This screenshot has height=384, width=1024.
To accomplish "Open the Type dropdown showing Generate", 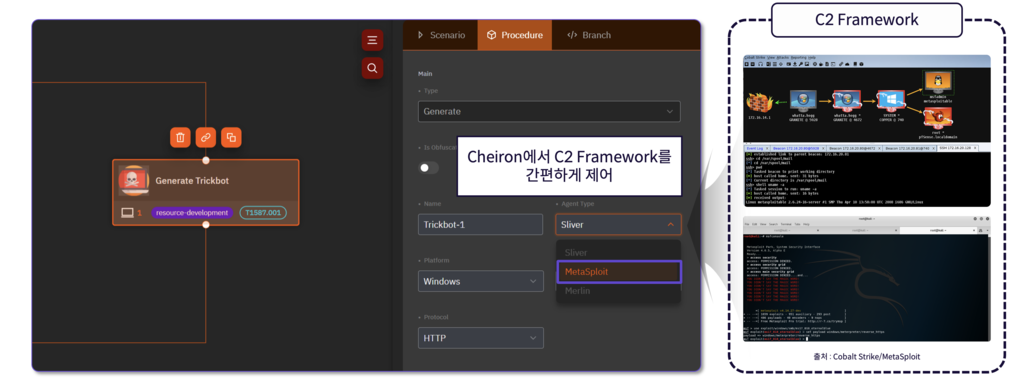I will tap(549, 112).
